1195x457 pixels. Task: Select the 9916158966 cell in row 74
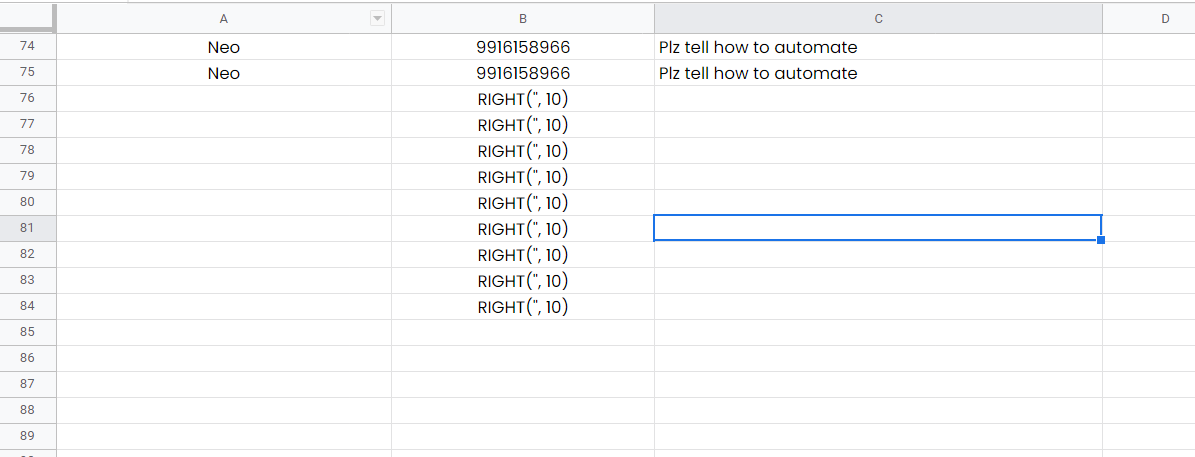pos(523,47)
